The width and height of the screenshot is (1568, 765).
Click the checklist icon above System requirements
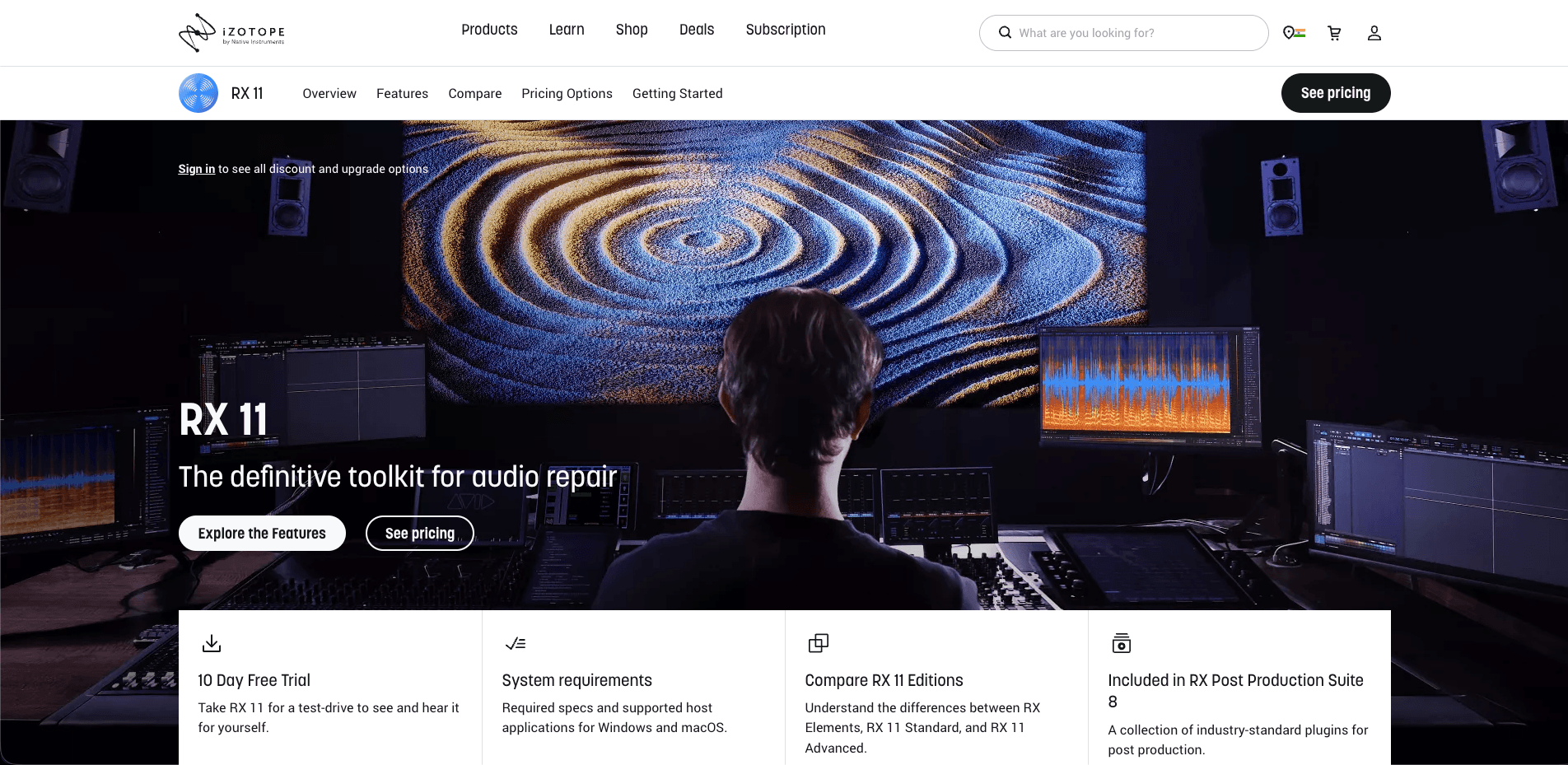(x=515, y=643)
